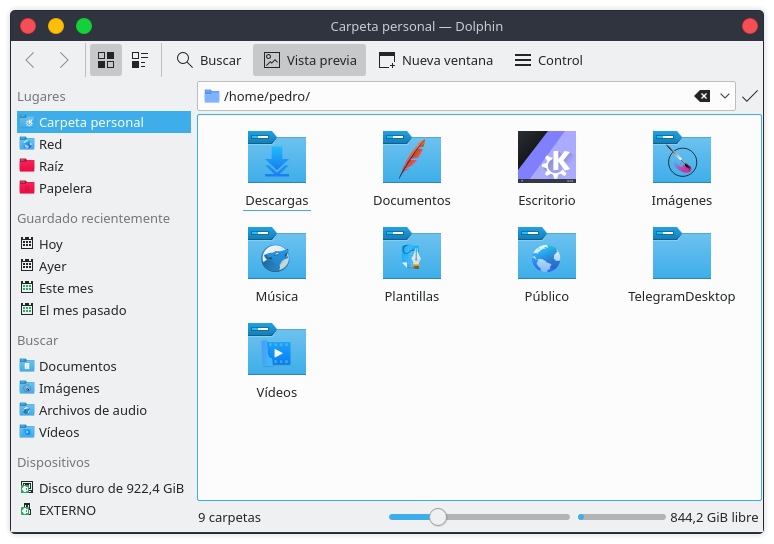774x544 pixels.
Task: Select the Documentos folder icon in file view
Action: point(412,157)
